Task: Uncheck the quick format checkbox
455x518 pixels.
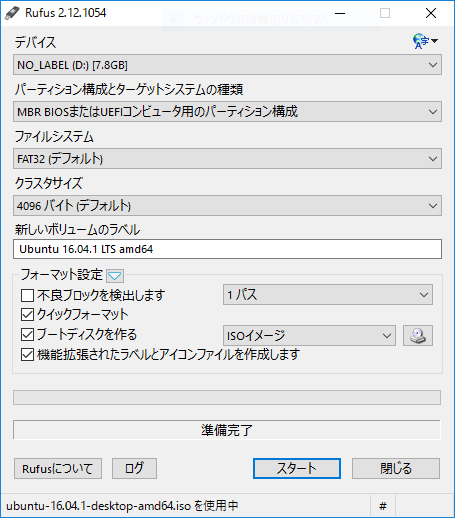Action: tap(27, 314)
